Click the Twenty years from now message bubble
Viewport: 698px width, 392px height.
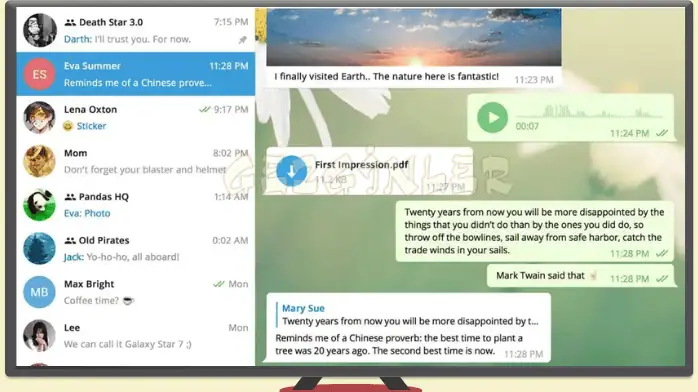coord(535,231)
